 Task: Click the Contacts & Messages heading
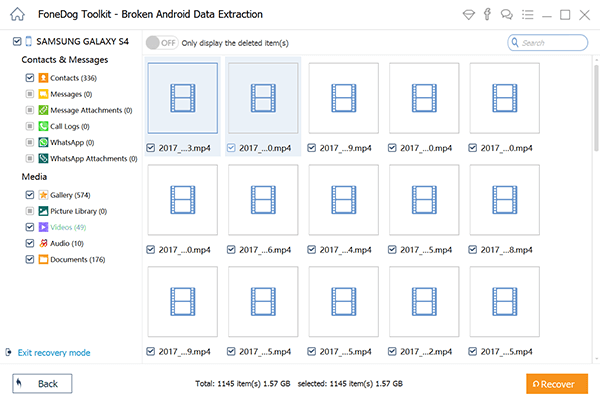[x=65, y=60]
